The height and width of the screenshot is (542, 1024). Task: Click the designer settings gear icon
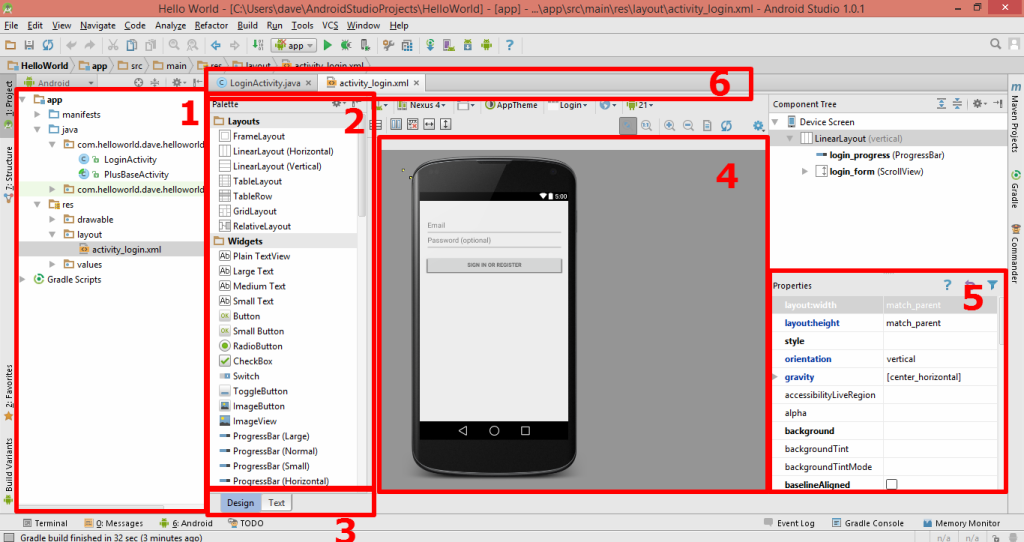[x=758, y=125]
